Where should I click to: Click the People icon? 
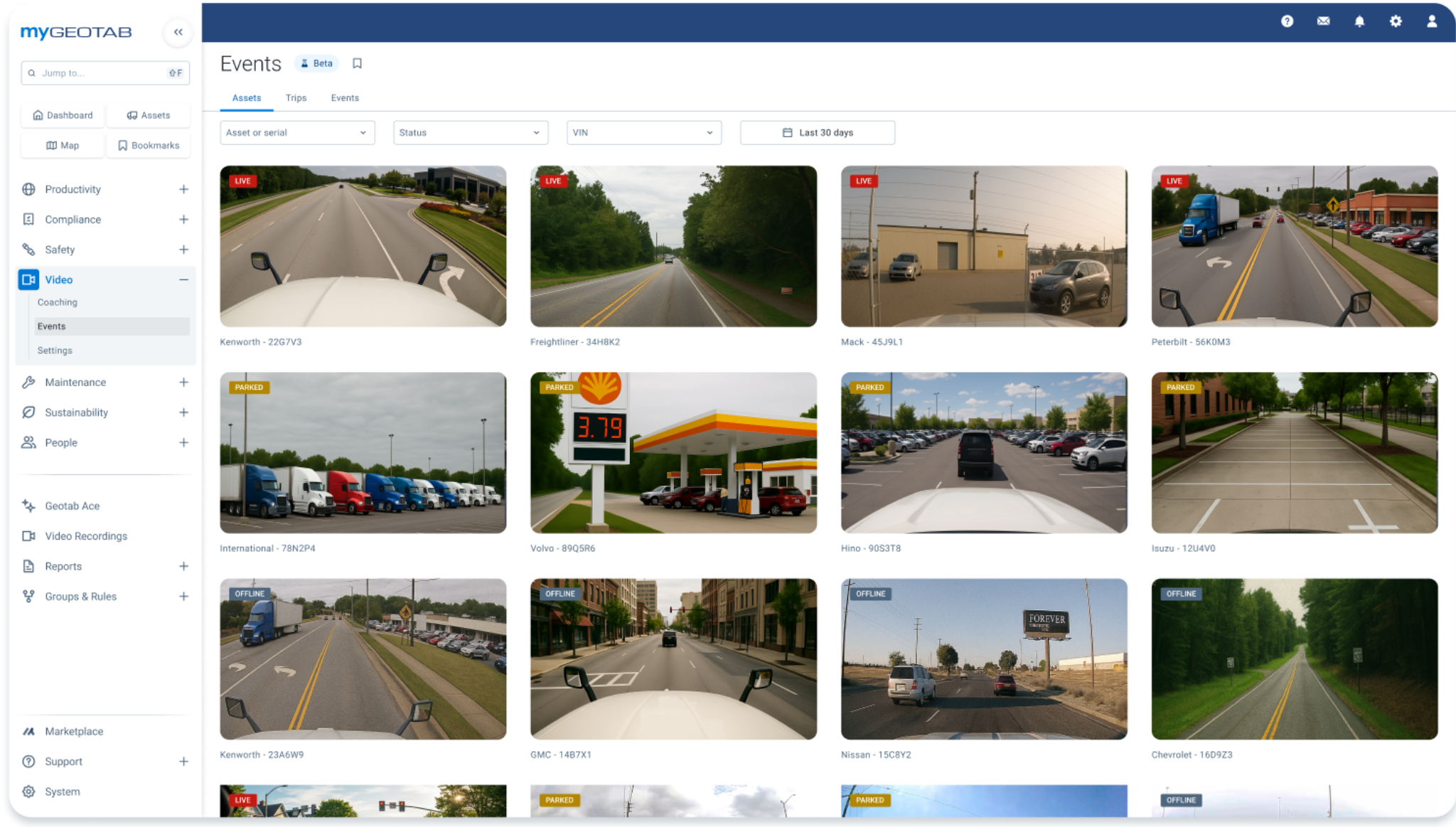click(28, 442)
